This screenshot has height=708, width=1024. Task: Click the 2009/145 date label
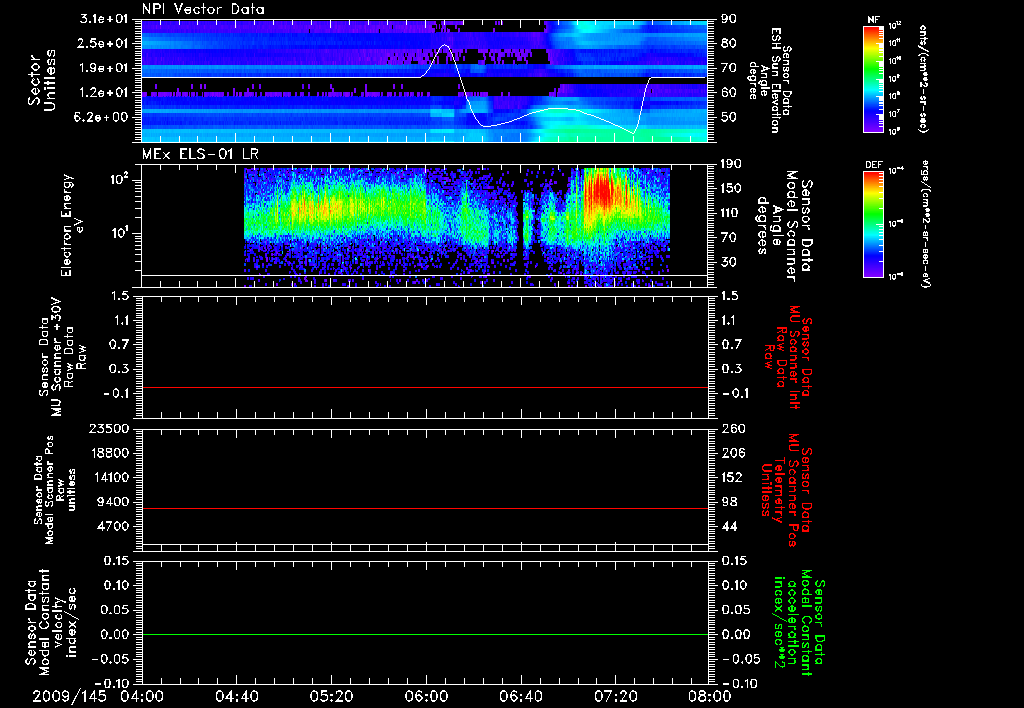(x=69, y=697)
